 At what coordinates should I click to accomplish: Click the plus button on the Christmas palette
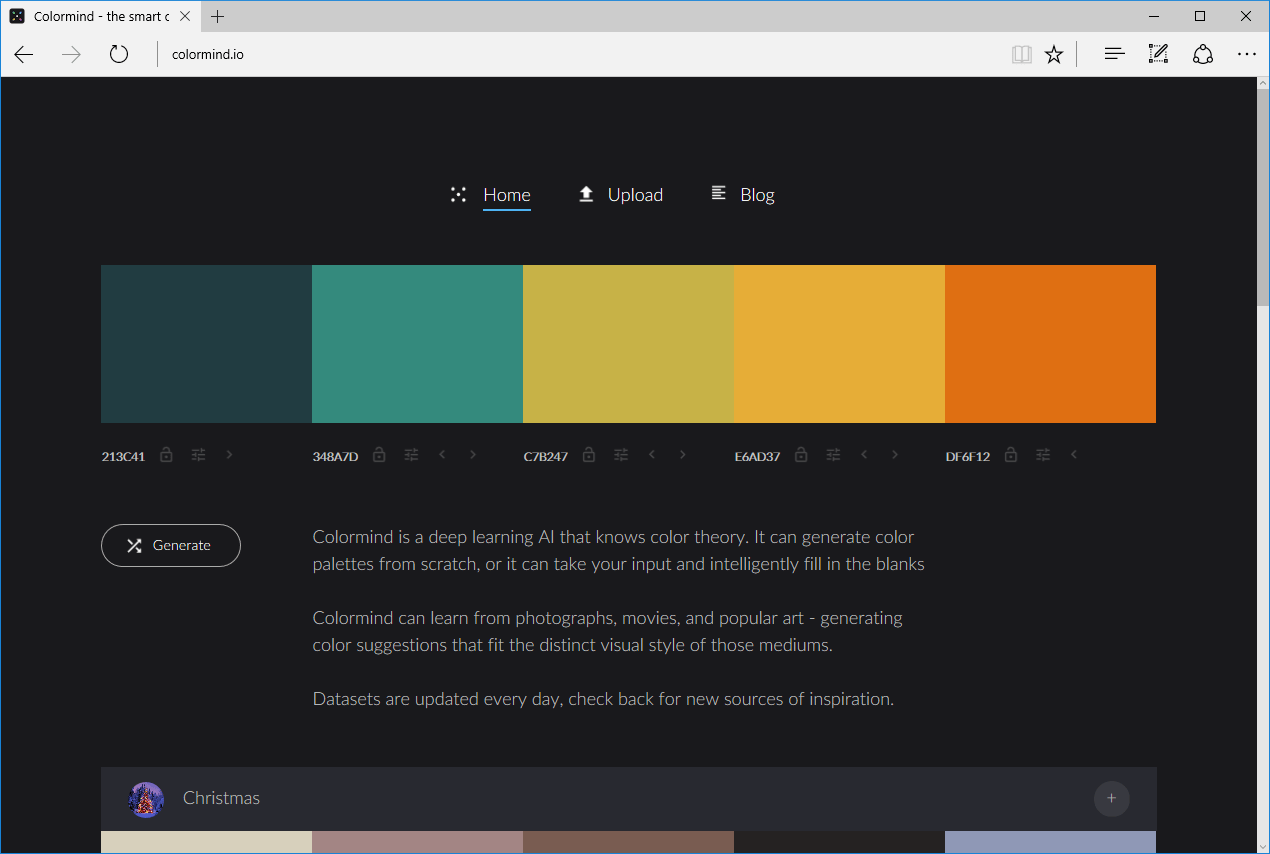(x=1111, y=799)
